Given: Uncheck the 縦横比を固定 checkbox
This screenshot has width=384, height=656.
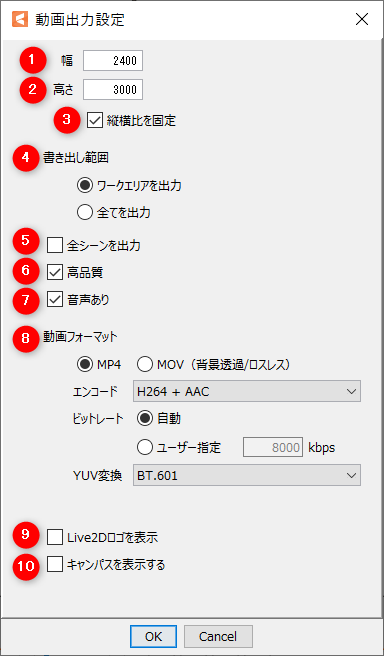Looking at the screenshot, I should point(95,120).
